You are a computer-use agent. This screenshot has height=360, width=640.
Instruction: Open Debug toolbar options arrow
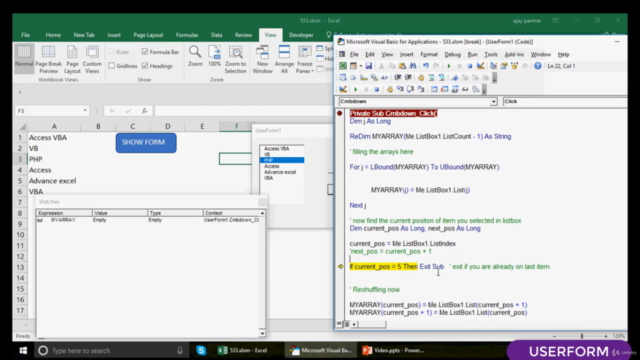[x=484, y=89]
